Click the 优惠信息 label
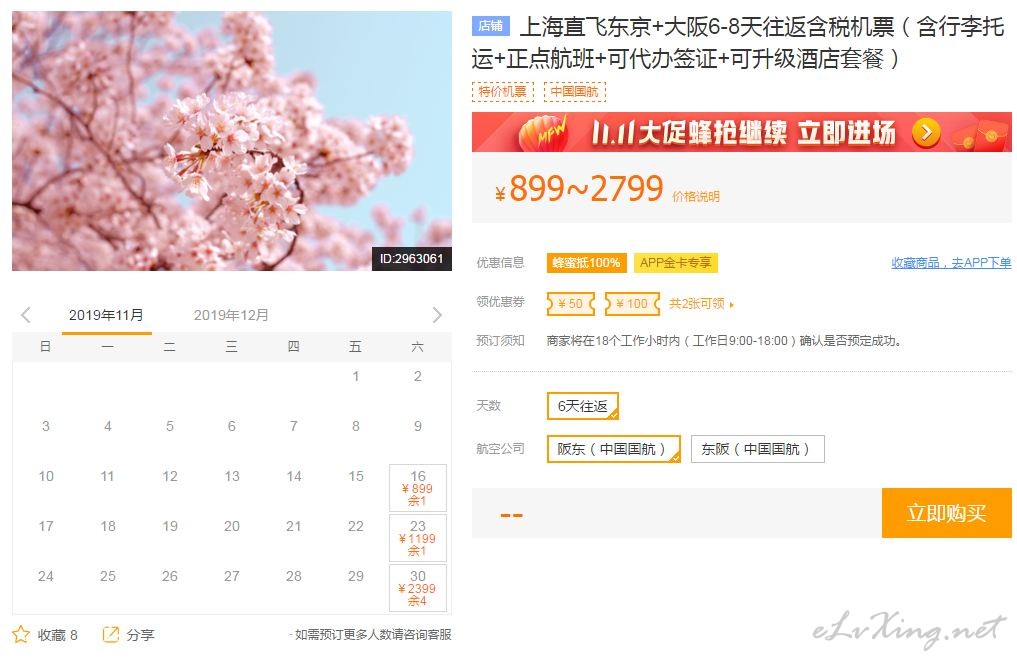This screenshot has width=1017, height=663. [x=500, y=263]
